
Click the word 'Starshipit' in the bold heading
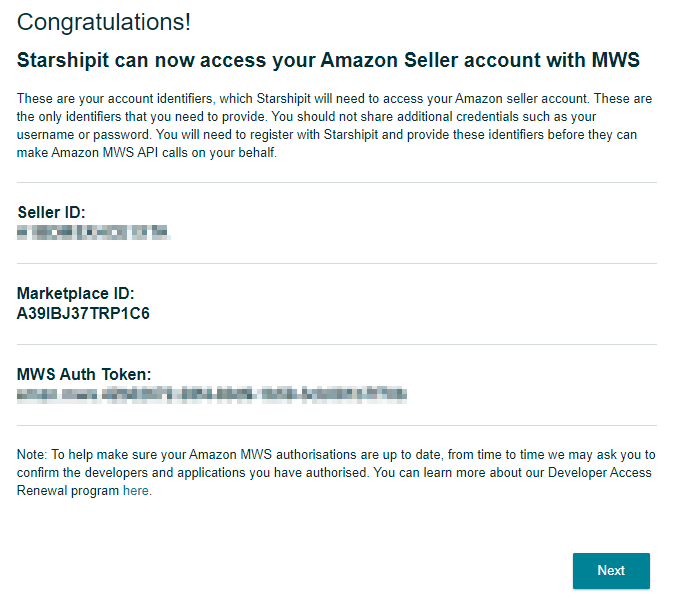(64, 60)
